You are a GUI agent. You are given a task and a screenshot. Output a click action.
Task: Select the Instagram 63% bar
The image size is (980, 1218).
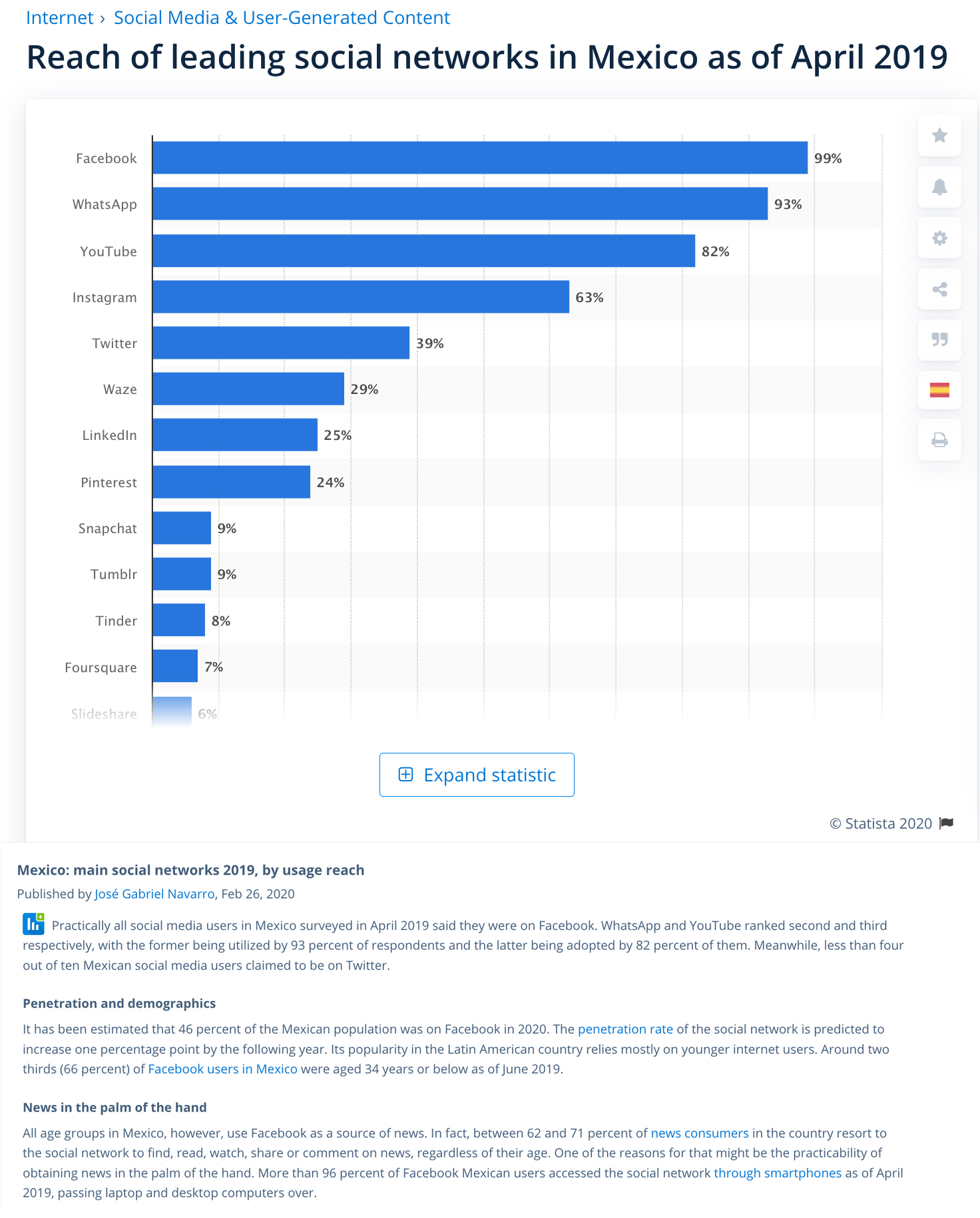(x=360, y=297)
